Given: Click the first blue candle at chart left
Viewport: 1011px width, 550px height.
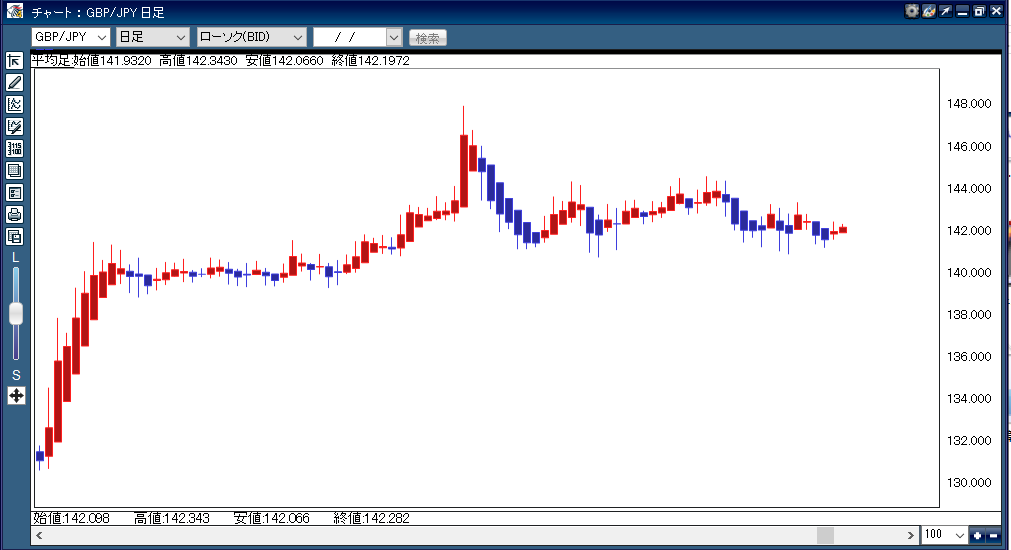Looking at the screenshot, I should (40, 456).
